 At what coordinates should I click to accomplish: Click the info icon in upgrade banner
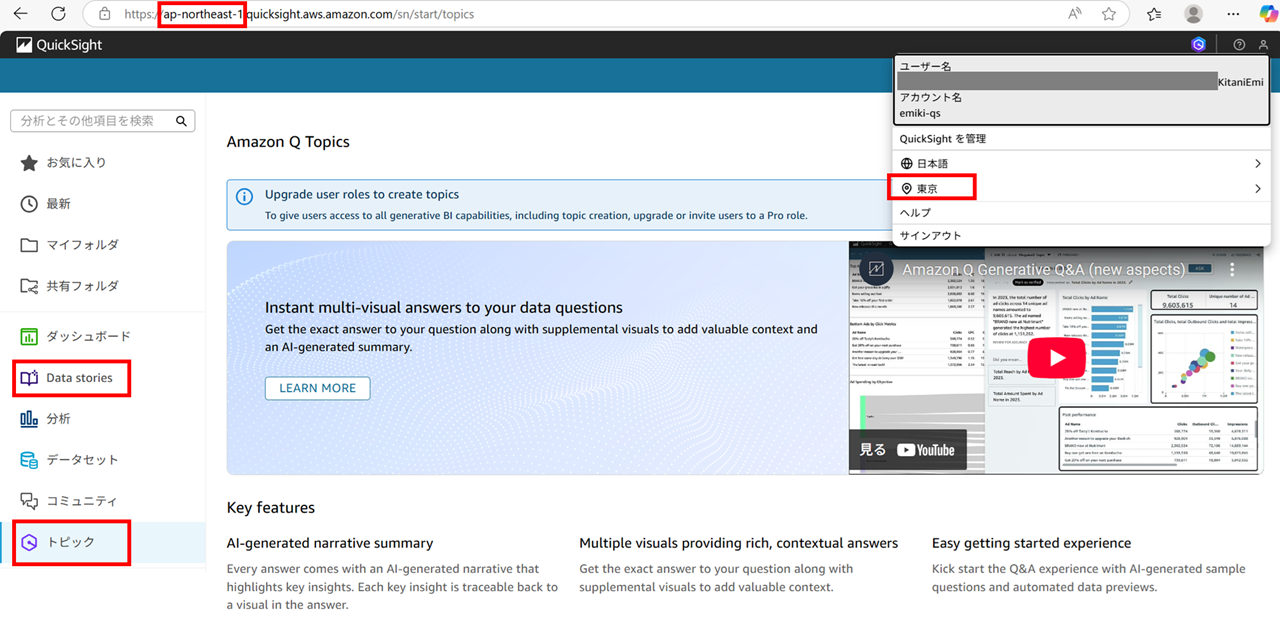244,196
